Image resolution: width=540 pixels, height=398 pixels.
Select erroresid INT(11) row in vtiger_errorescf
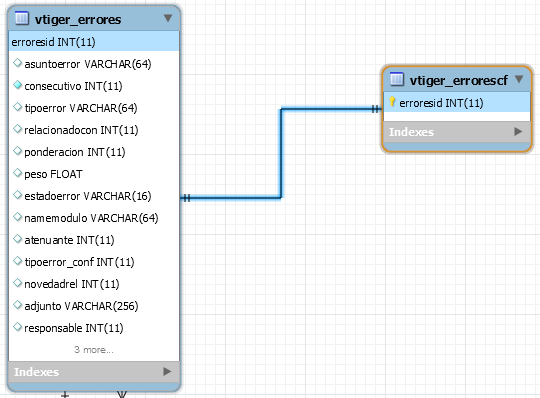(457, 102)
